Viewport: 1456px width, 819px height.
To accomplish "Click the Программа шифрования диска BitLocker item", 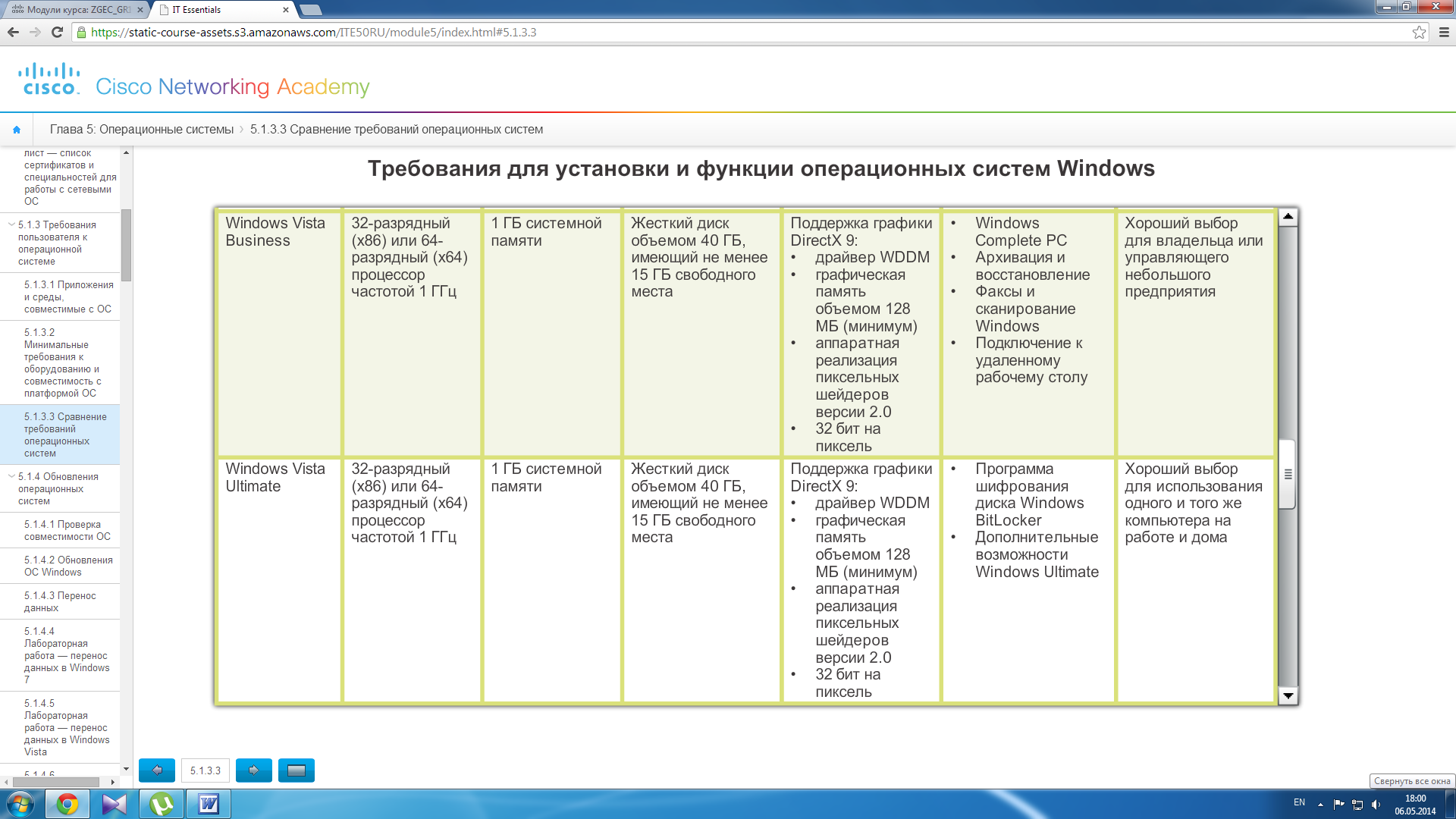I will (1029, 494).
